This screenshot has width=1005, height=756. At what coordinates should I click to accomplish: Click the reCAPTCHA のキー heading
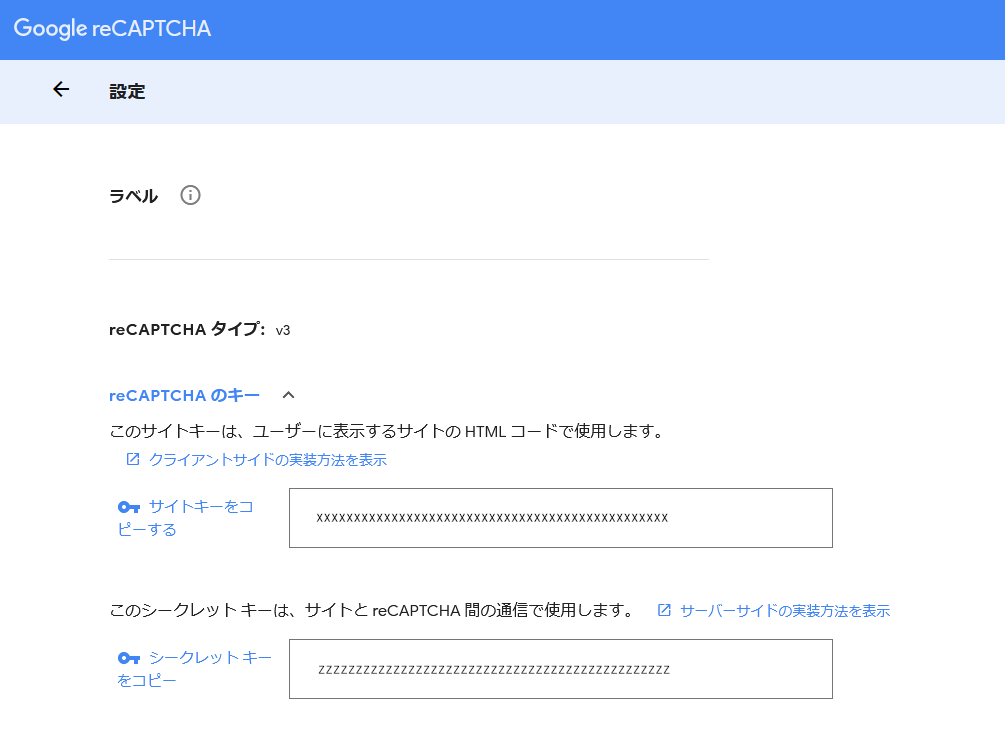click(185, 395)
